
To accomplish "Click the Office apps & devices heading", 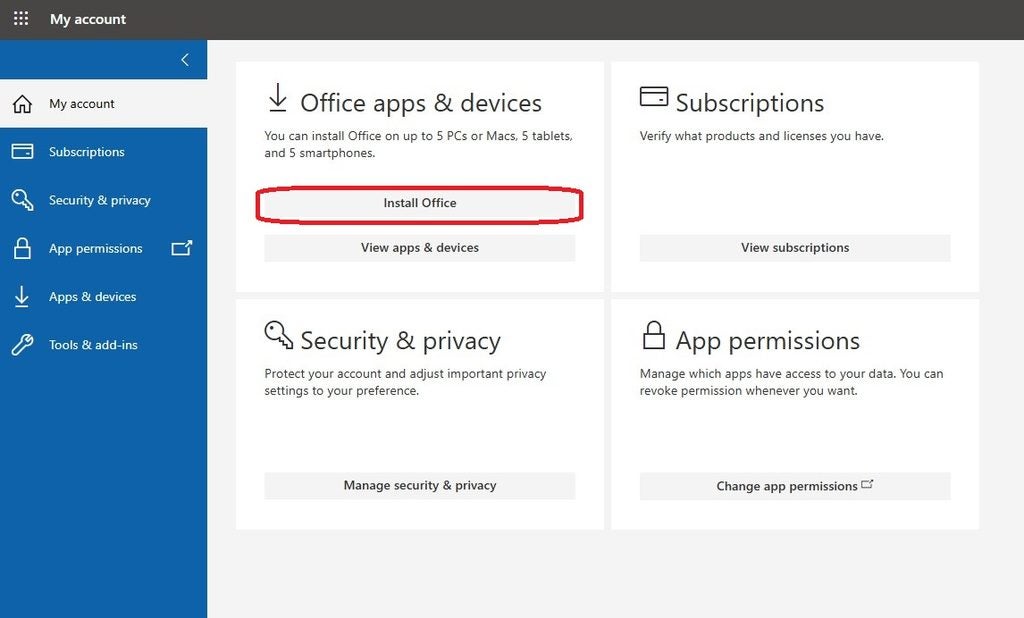I will (421, 103).
